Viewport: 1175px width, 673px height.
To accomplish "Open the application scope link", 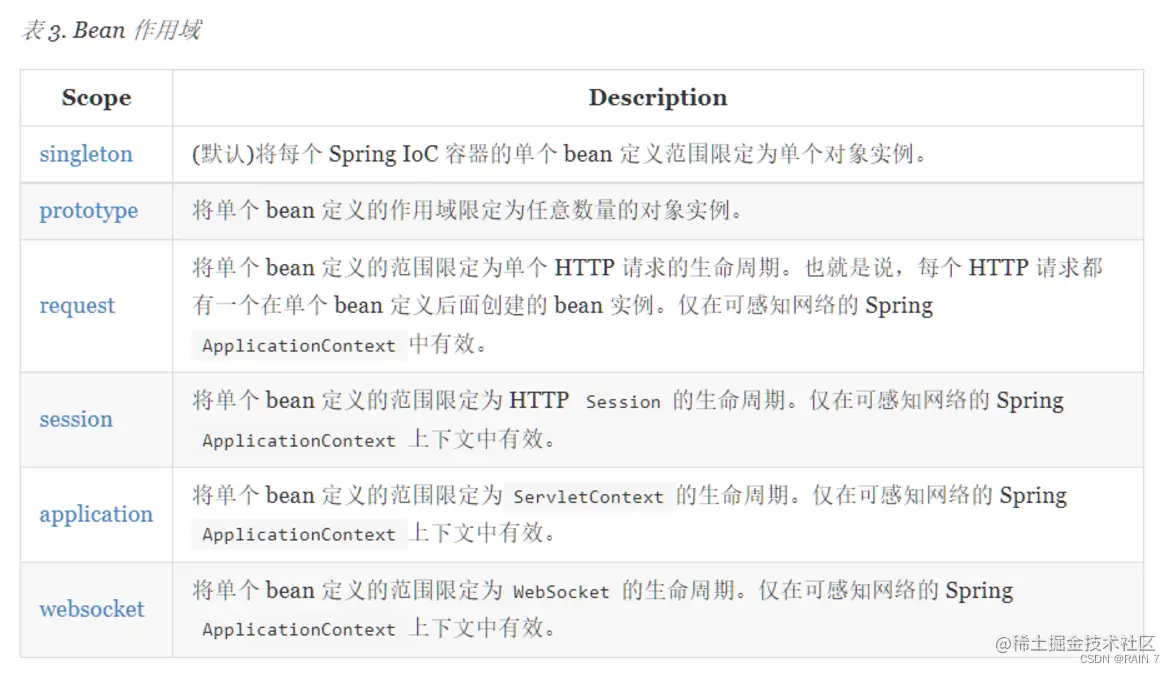I will pyautogui.click(x=96, y=514).
